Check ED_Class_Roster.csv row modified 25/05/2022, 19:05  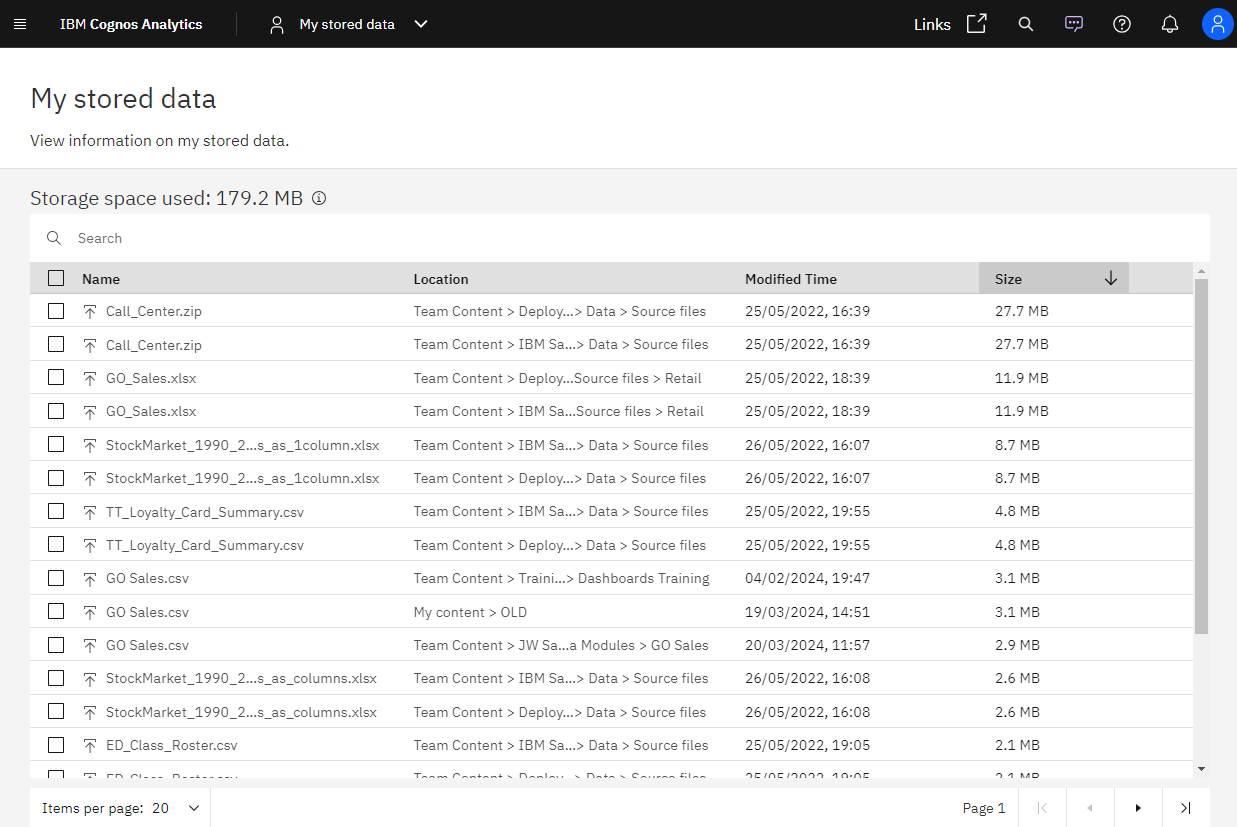pos(56,745)
